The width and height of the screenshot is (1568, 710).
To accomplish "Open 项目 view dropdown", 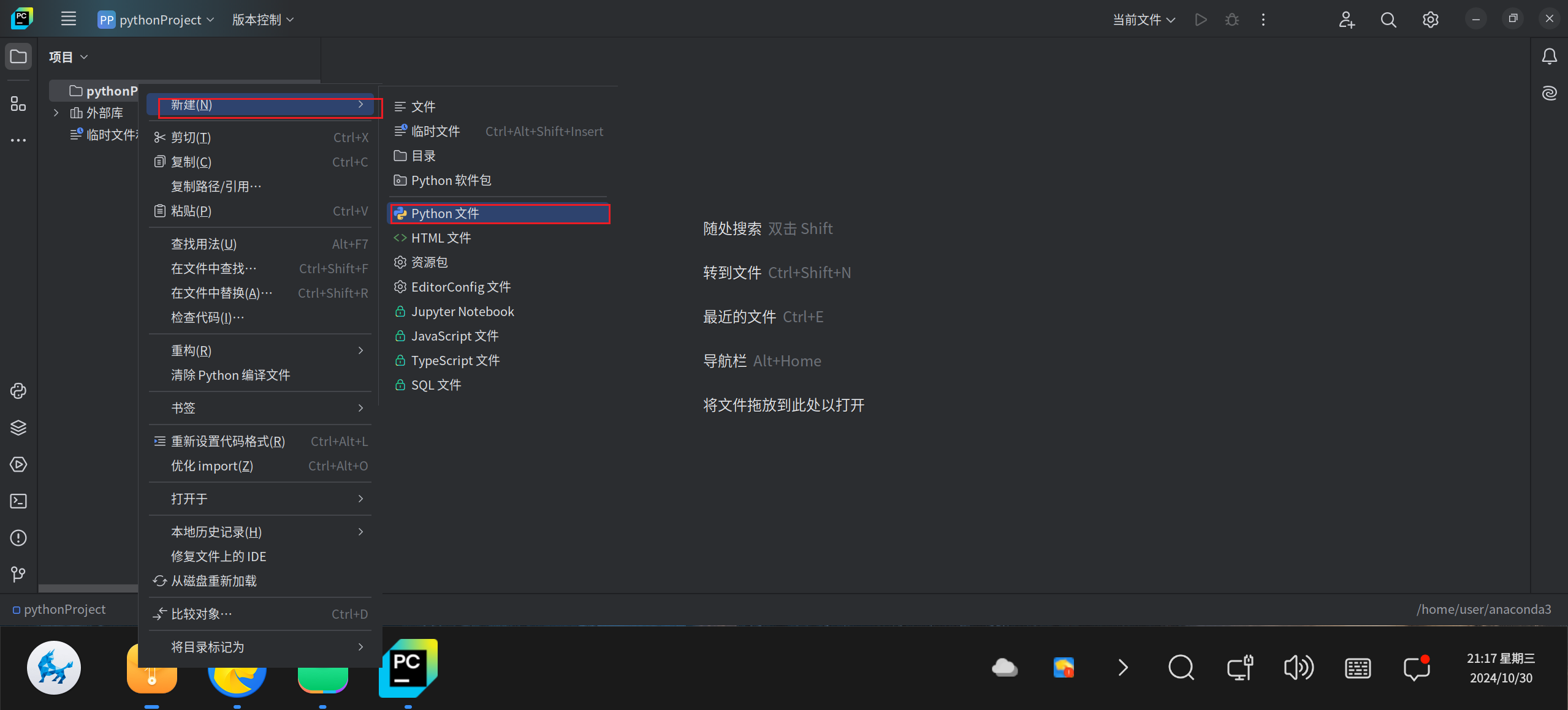I will point(69,57).
